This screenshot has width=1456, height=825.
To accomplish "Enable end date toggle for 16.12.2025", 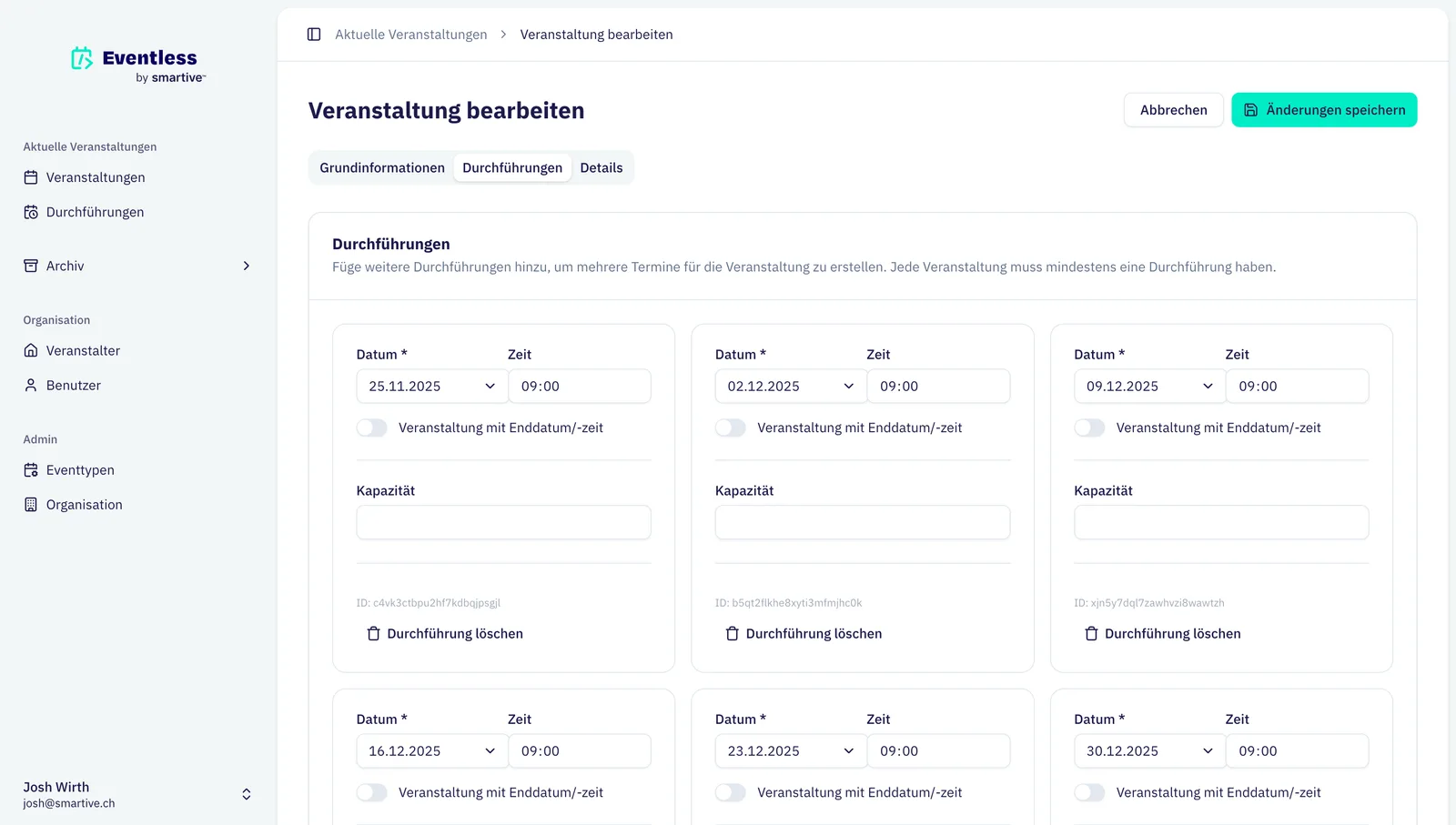I will tap(371, 792).
